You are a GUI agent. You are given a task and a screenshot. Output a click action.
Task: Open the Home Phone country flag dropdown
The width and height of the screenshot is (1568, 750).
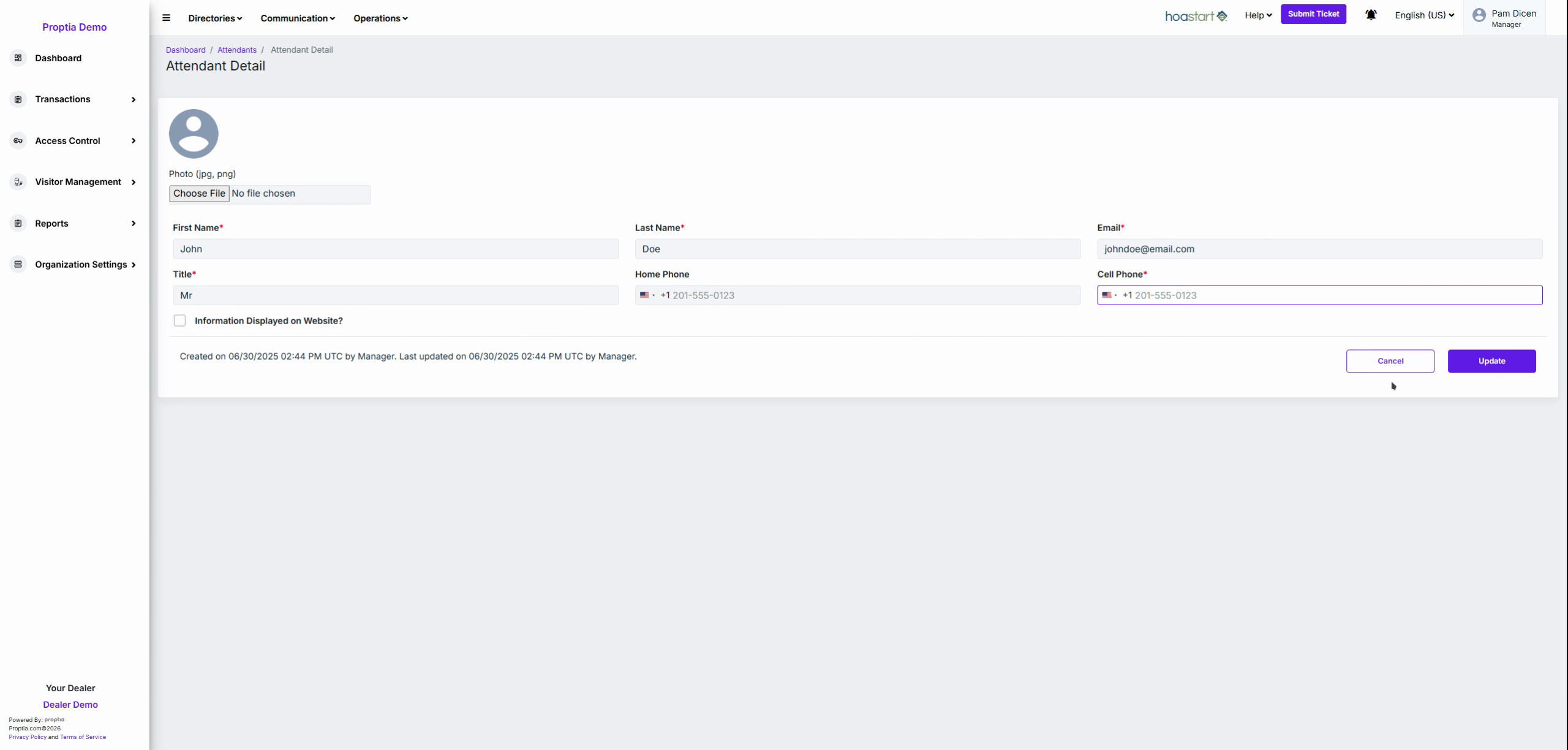pyautogui.click(x=647, y=295)
